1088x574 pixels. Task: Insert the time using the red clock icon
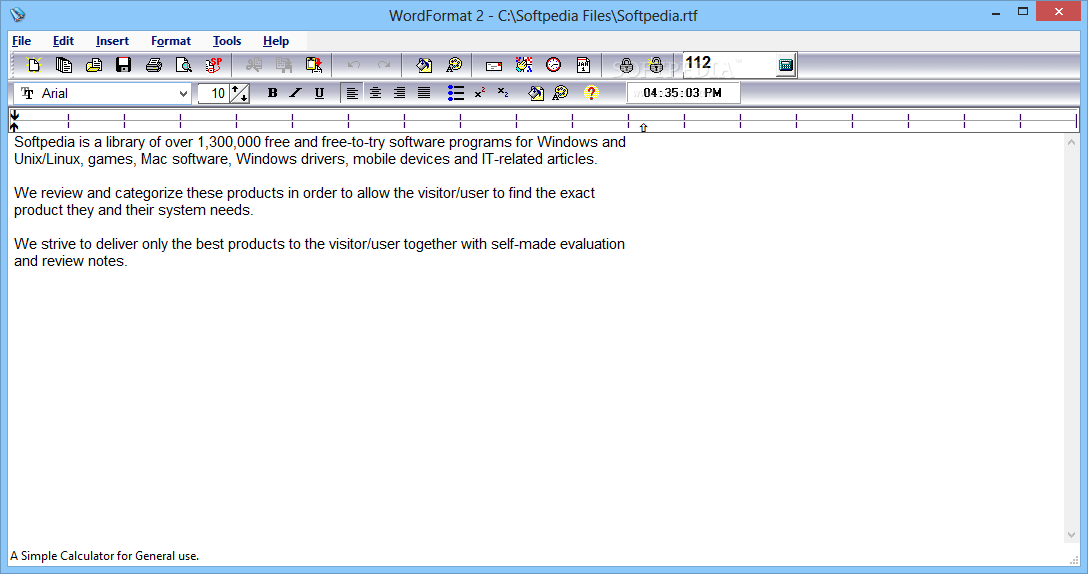(x=554, y=65)
